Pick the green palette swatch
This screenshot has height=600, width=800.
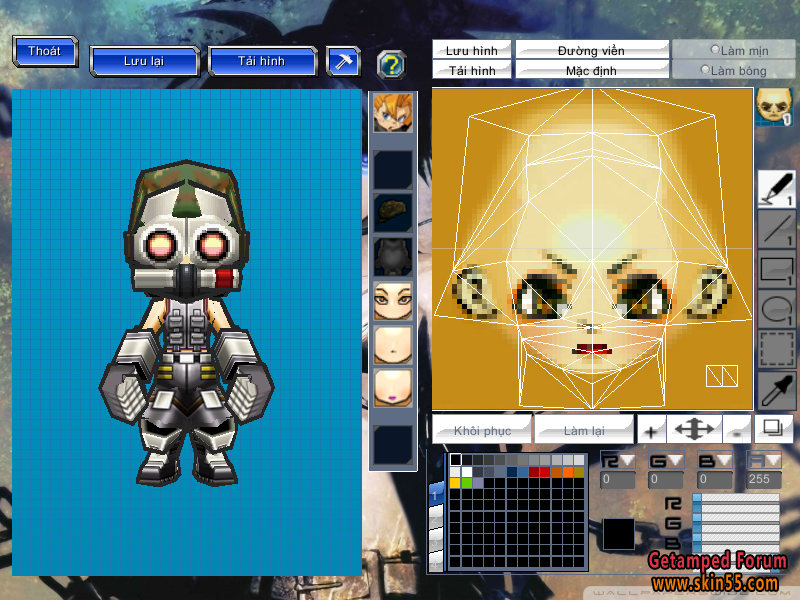(x=466, y=483)
